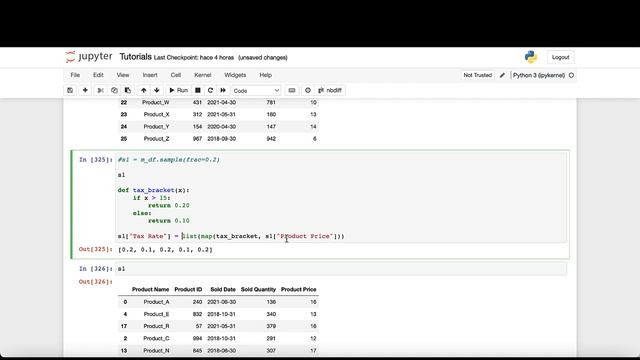Paste cells below icon
Image resolution: width=640 pixels, height=360 pixels.
point(128,90)
